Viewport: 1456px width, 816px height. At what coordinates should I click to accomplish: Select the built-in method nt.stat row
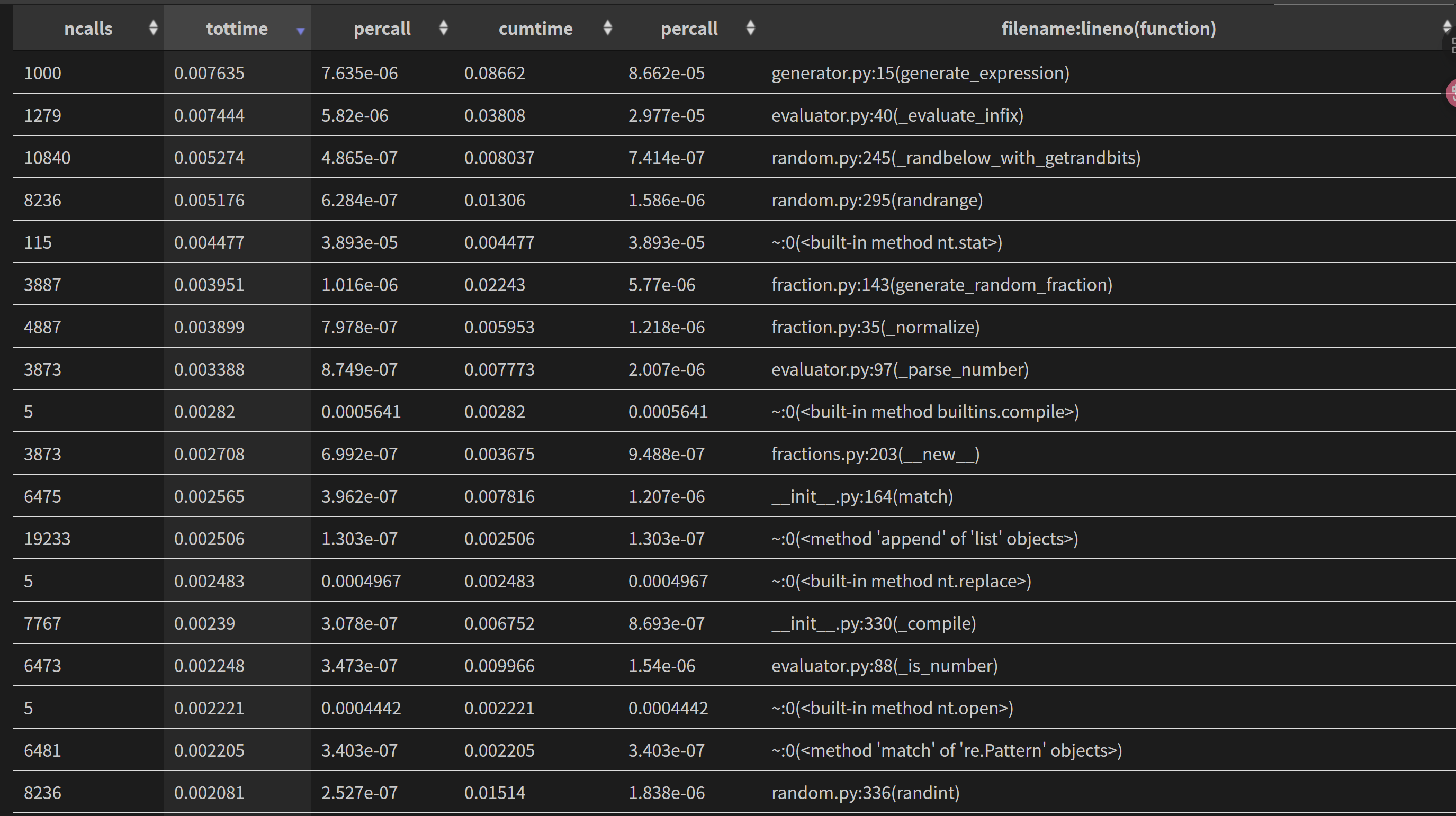coord(886,242)
